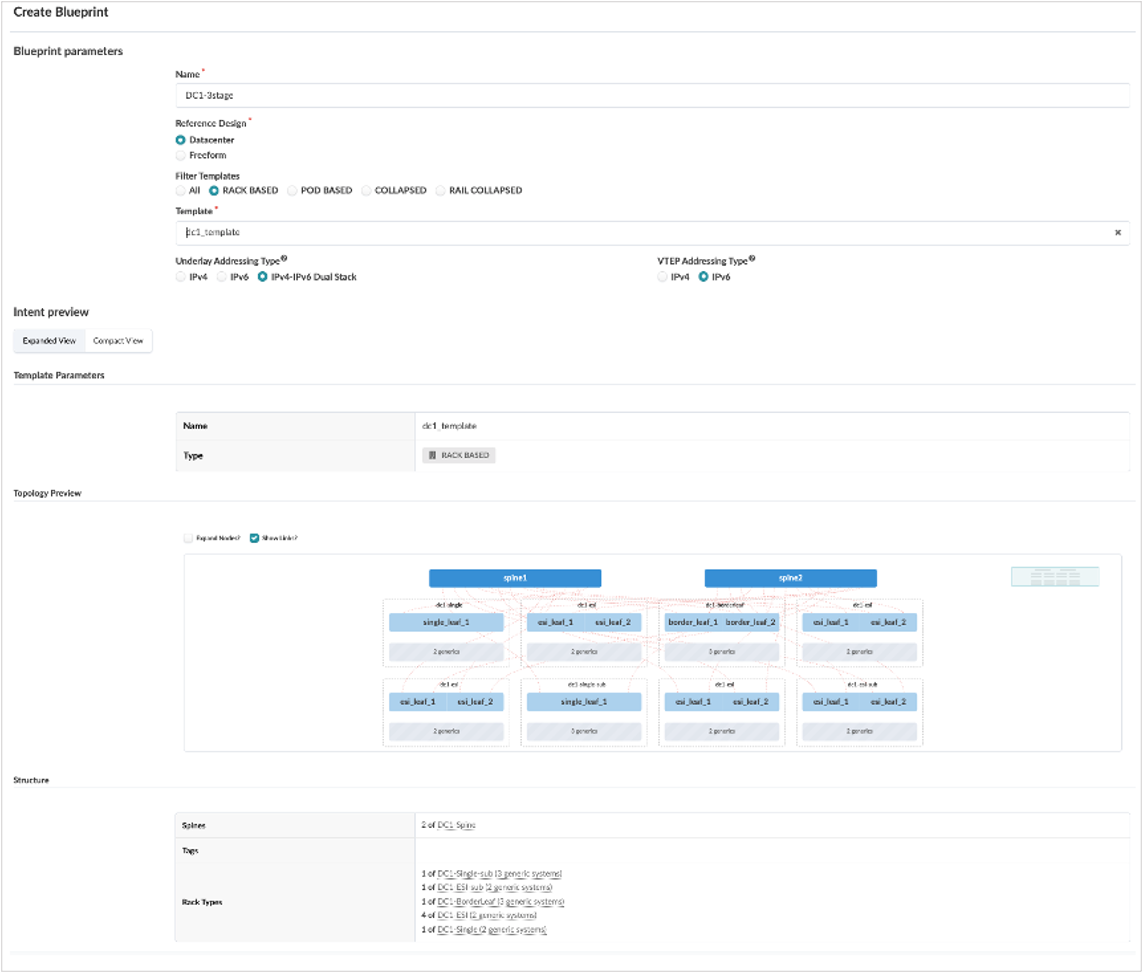Select the spine2 node in topology
This screenshot has width=1142, height=972.
tap(790, 578)
